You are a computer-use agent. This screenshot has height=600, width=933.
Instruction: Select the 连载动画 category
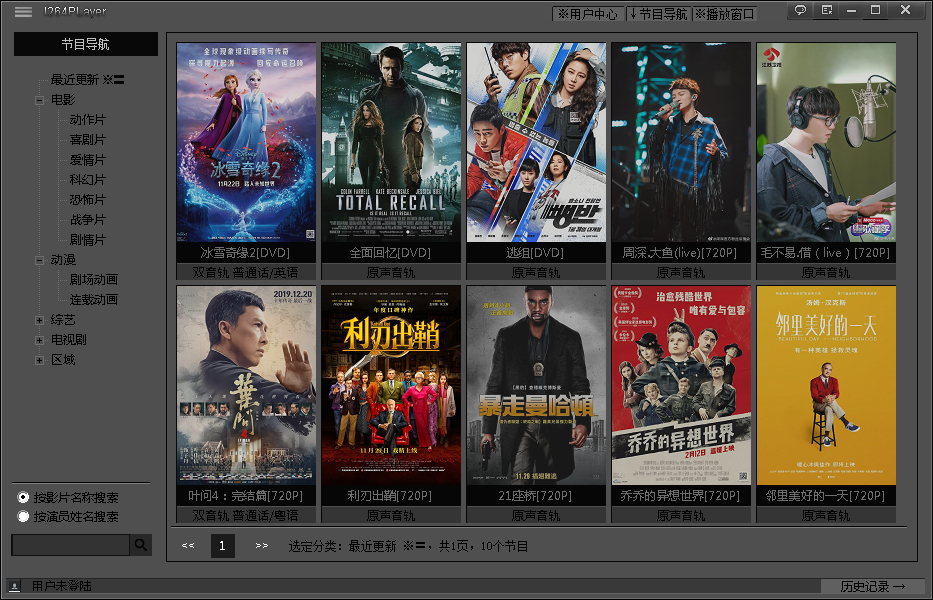tap(93, 300)
